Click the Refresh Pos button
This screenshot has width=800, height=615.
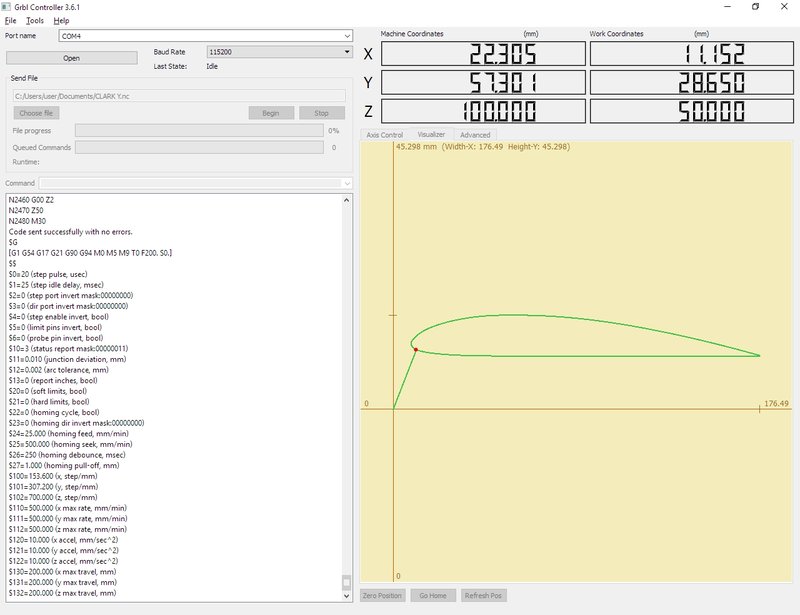483,596
